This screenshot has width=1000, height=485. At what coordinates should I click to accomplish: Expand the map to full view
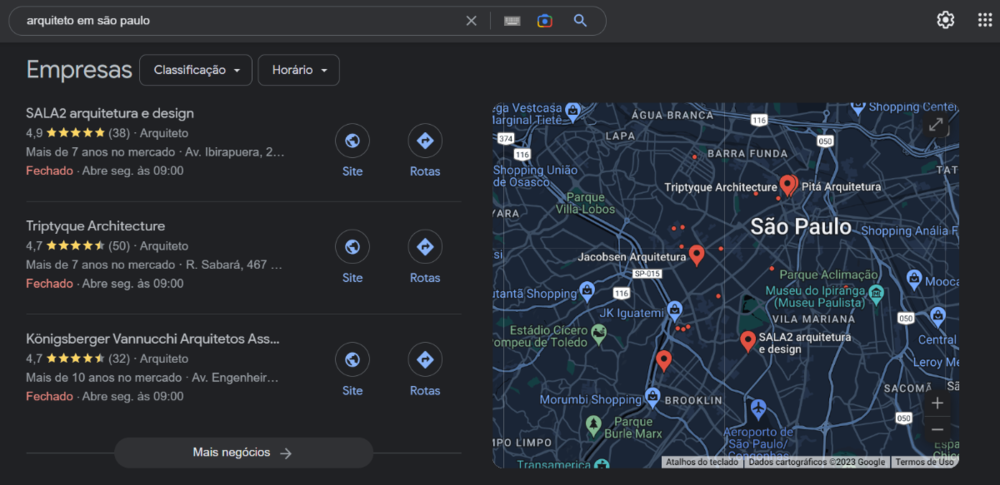pos(936,125)
